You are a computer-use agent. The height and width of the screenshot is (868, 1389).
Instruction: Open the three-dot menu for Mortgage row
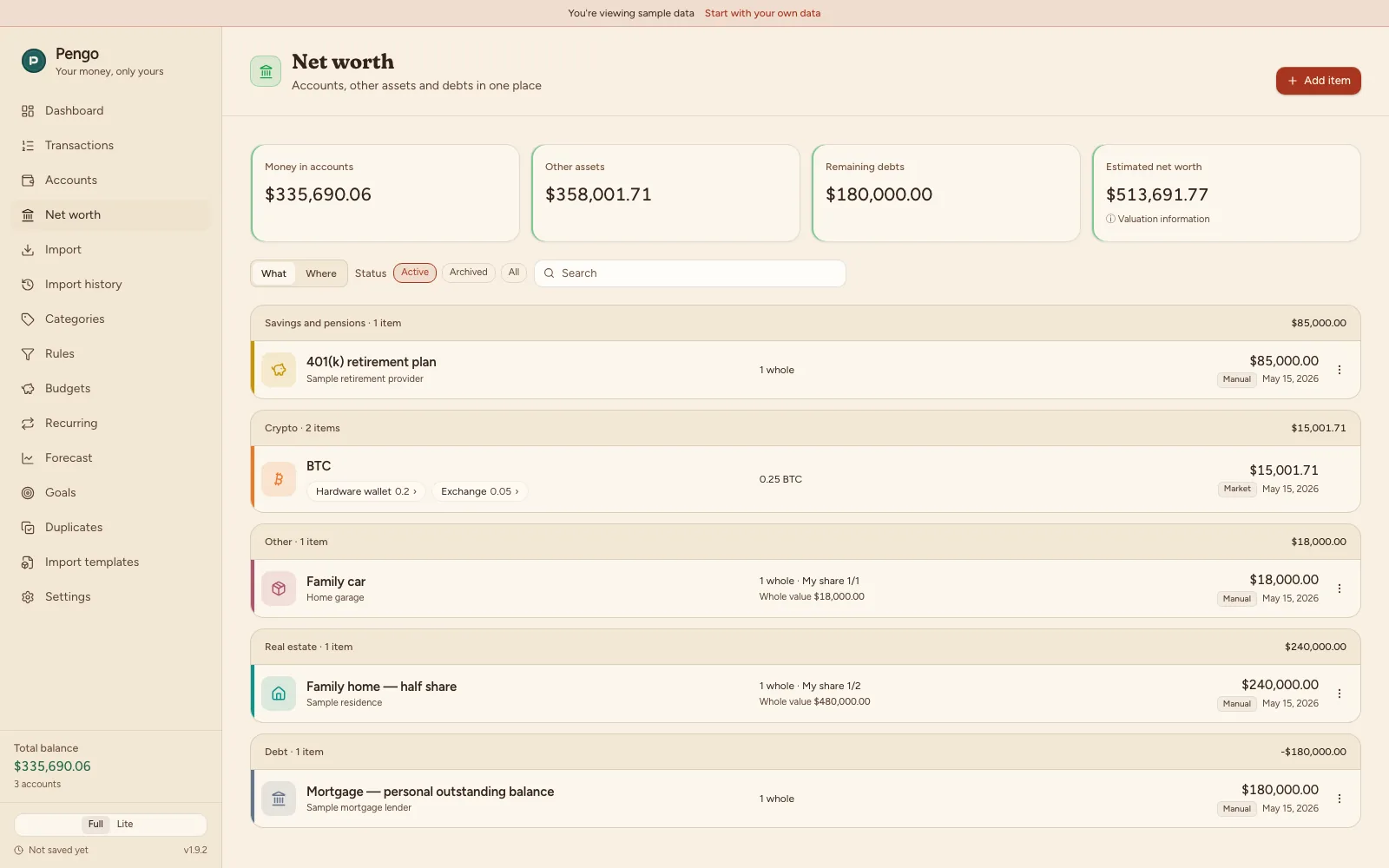click(1340, 799)
